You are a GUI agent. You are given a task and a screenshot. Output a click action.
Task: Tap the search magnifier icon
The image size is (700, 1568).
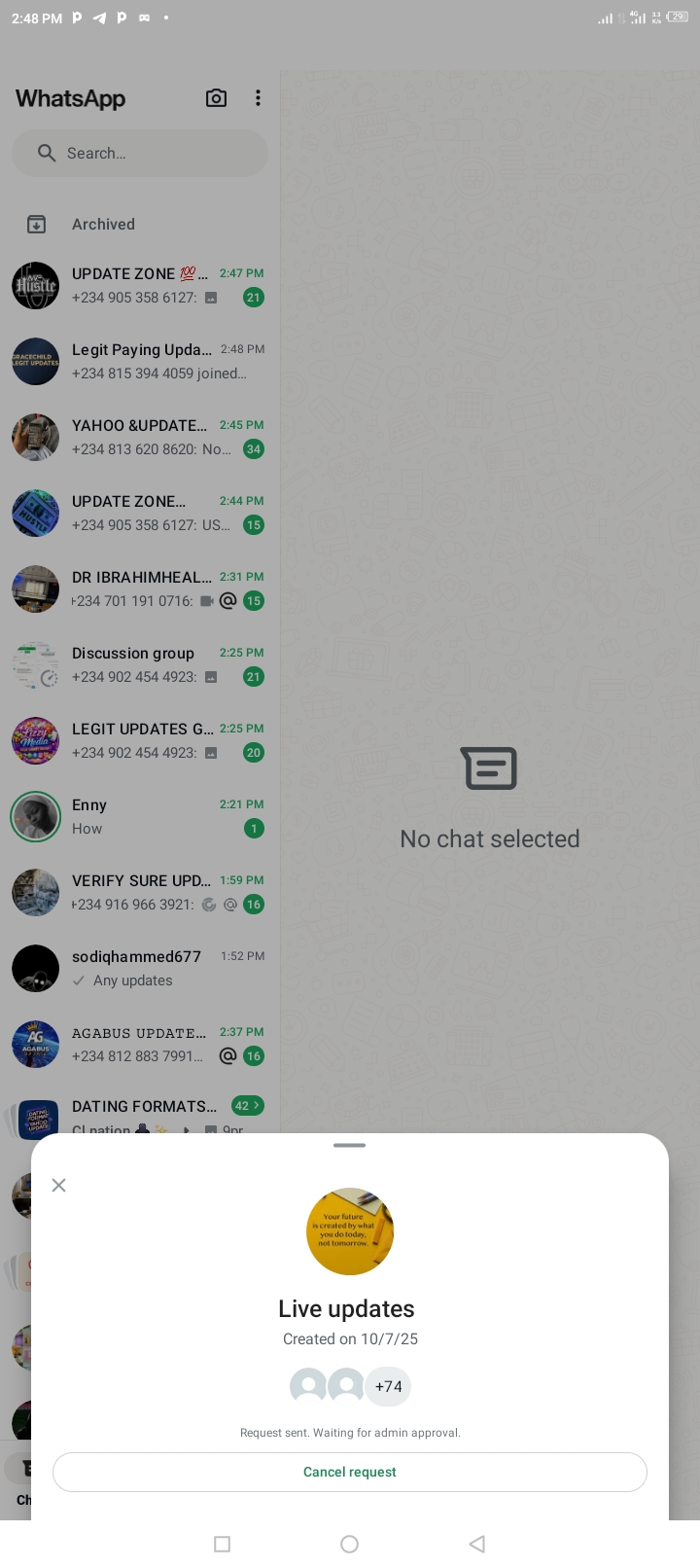point(46,153)
